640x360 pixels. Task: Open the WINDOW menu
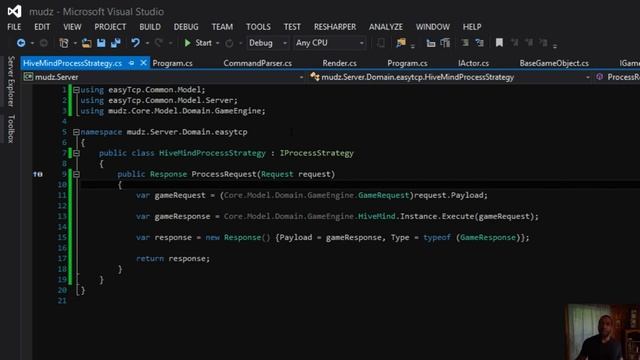(x=433, y=27)
